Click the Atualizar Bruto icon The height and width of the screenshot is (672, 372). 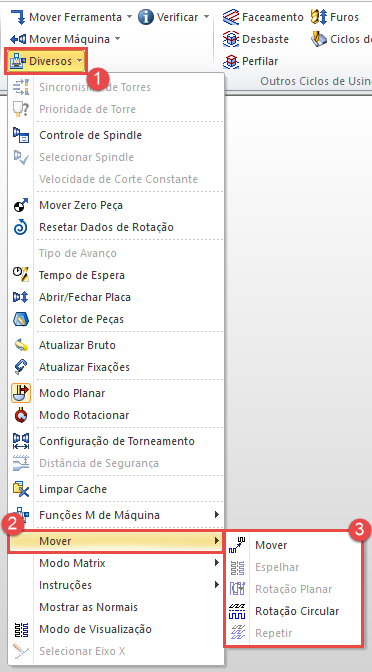(21, 345)
